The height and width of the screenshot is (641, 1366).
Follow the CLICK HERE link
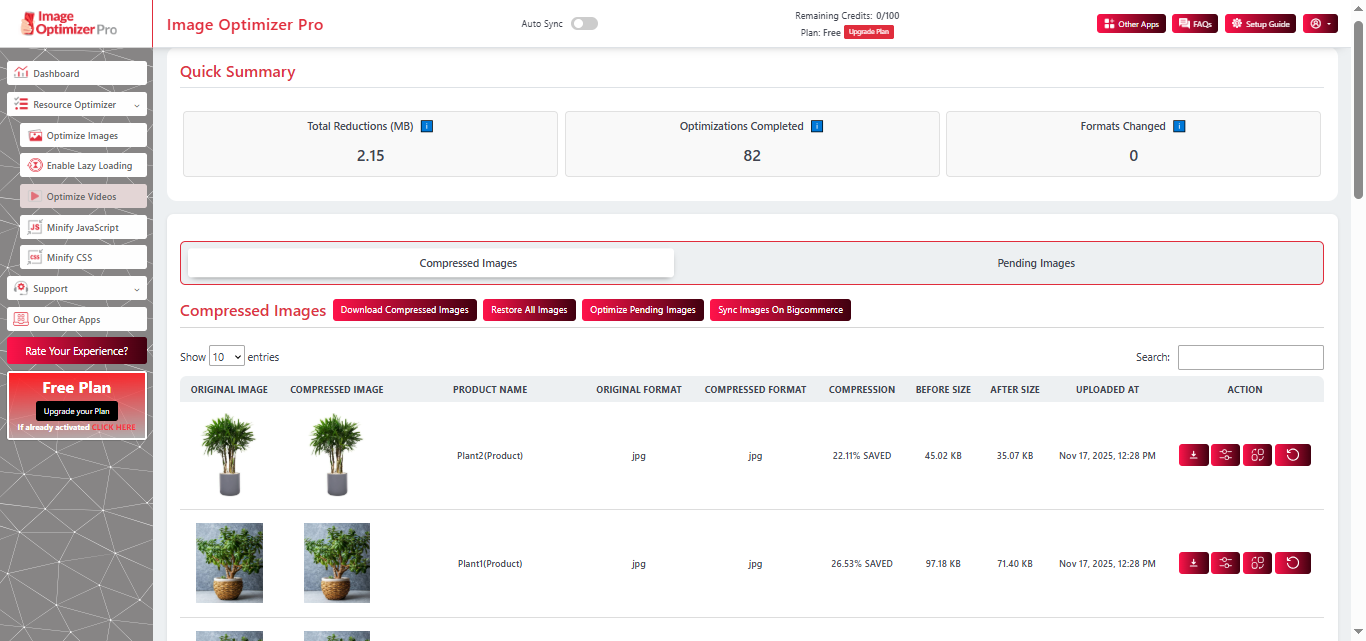coord(114,427)
